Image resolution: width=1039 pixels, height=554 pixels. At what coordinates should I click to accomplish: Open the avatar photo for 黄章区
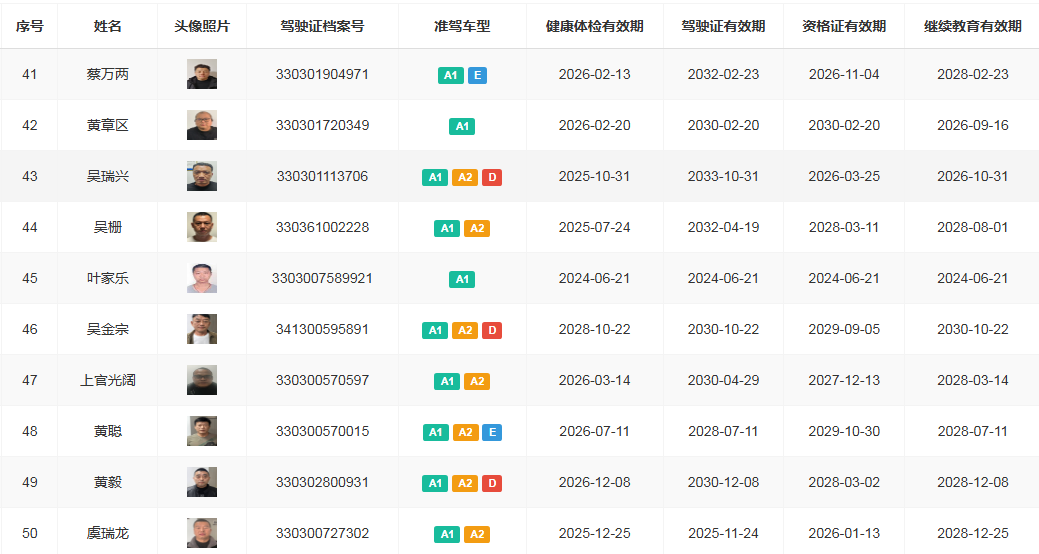click(x=202, y=126)
